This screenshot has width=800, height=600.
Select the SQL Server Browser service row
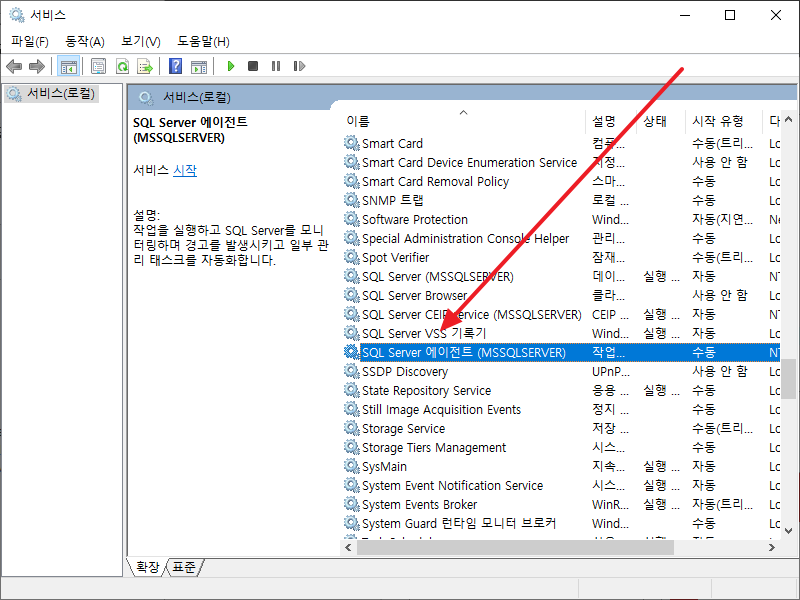(414, 295)
